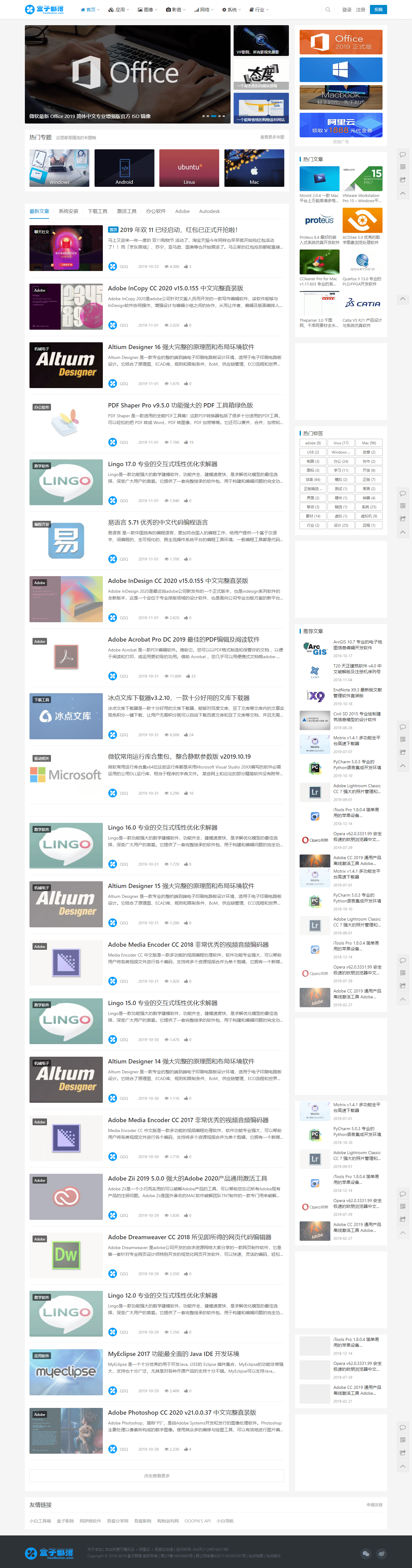Image resolution: width=412 pixels, height=1568 pixels.
Task: Switch to the 系统安装 tab
Action: (68, 211)
